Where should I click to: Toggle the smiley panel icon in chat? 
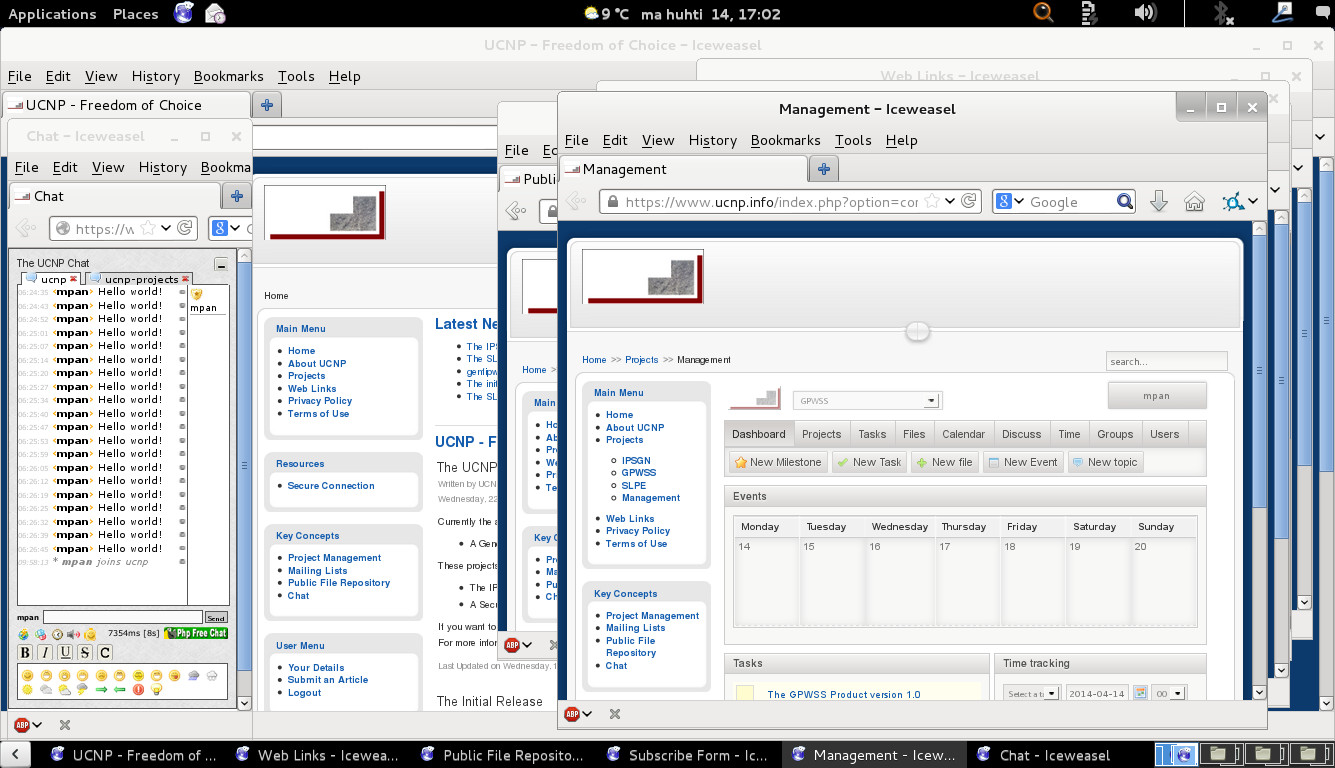pyautogui.click(x=90, y=634)
